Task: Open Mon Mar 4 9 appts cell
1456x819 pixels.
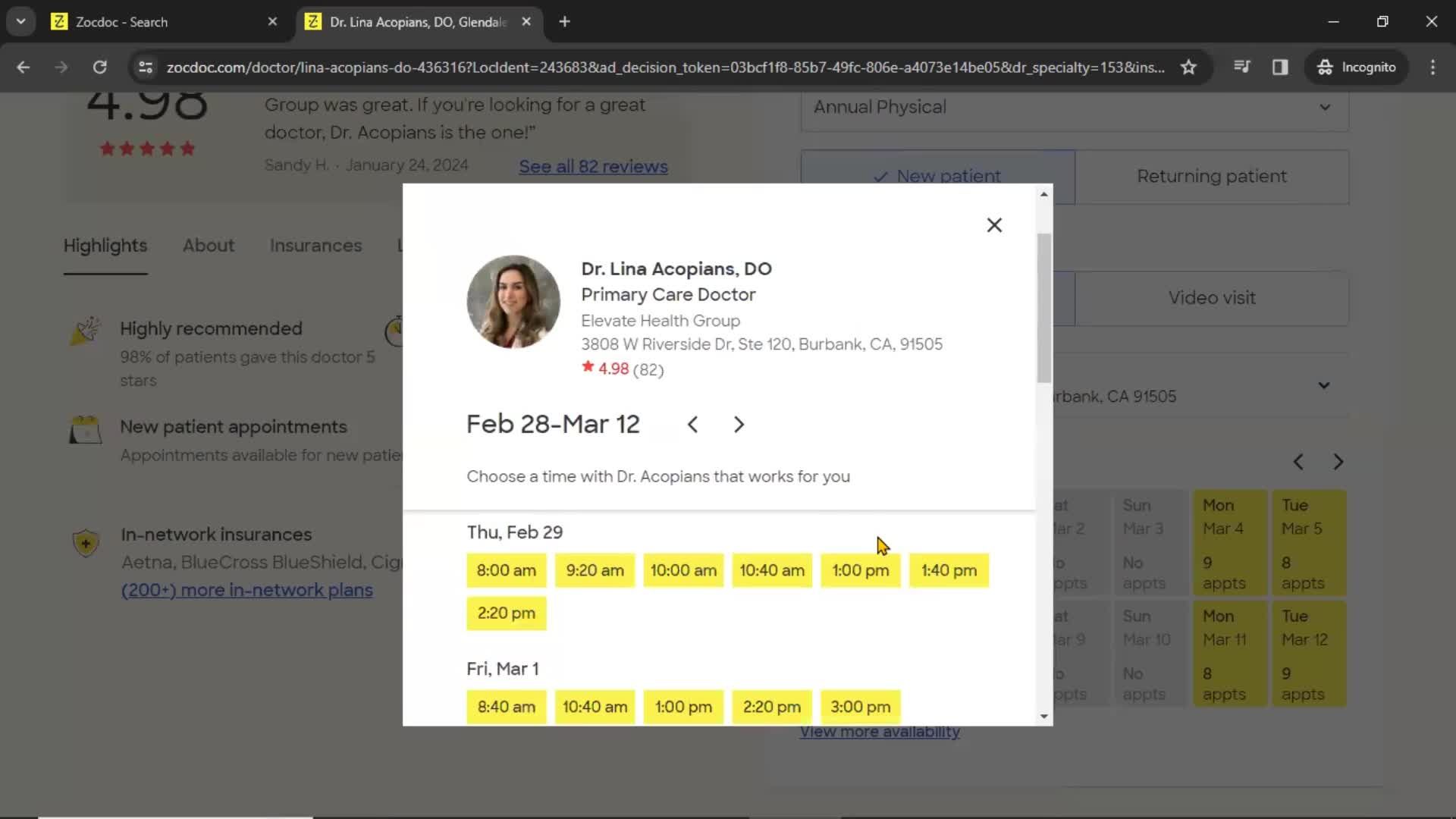Action: [x=1229, y=543]
